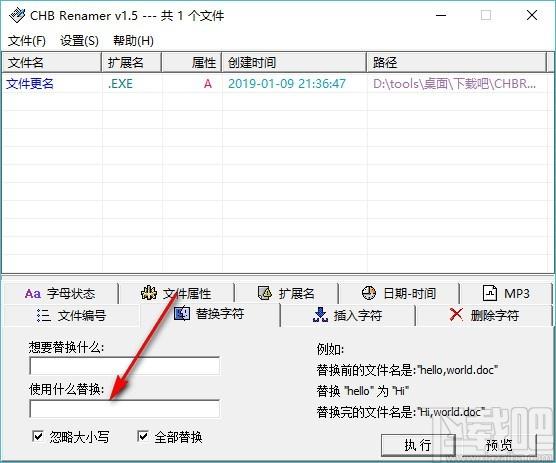Click the gear icon on 文件属性 tab

(149, 293)
